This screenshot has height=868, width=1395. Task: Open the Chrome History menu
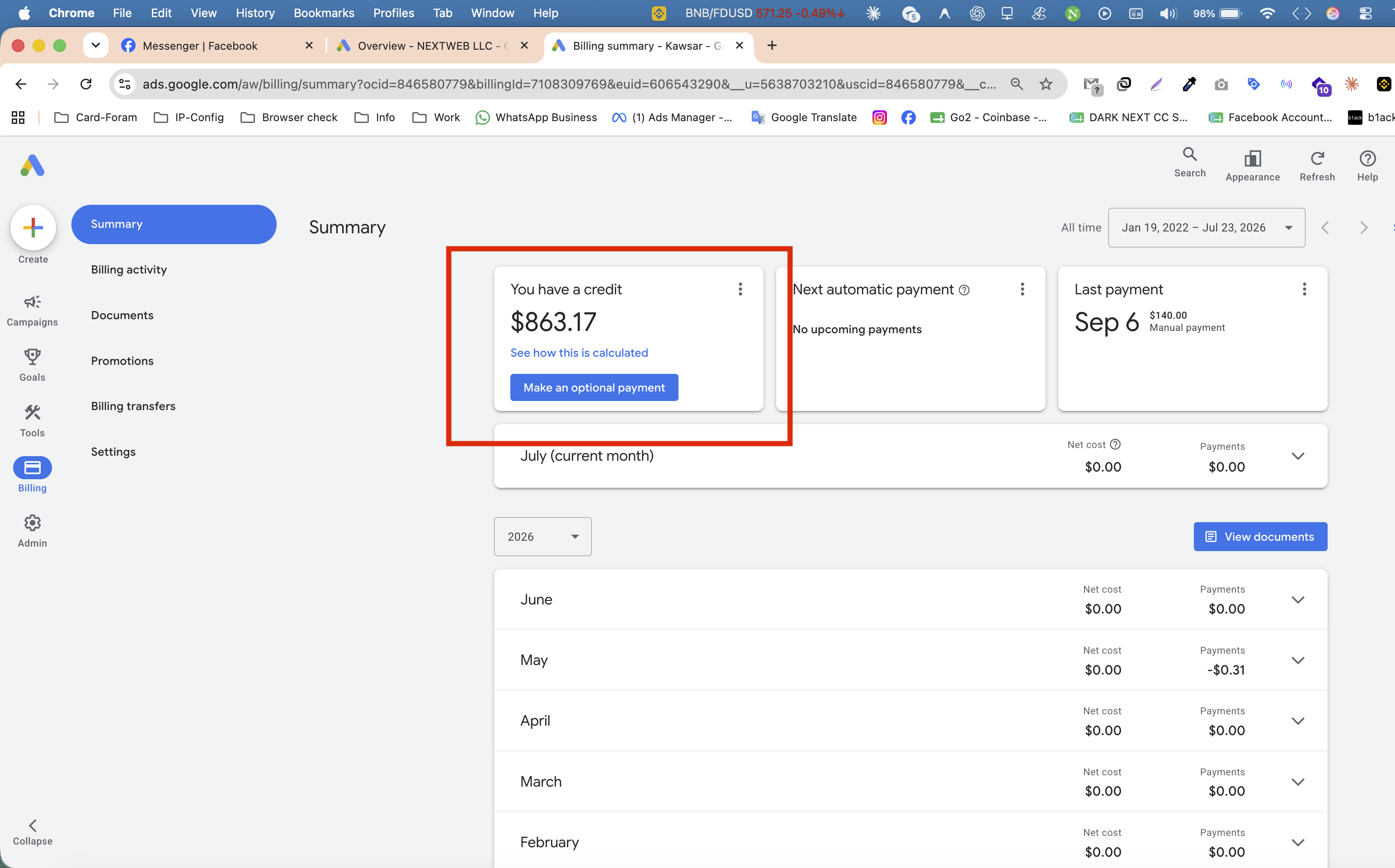tap(255, 13)
